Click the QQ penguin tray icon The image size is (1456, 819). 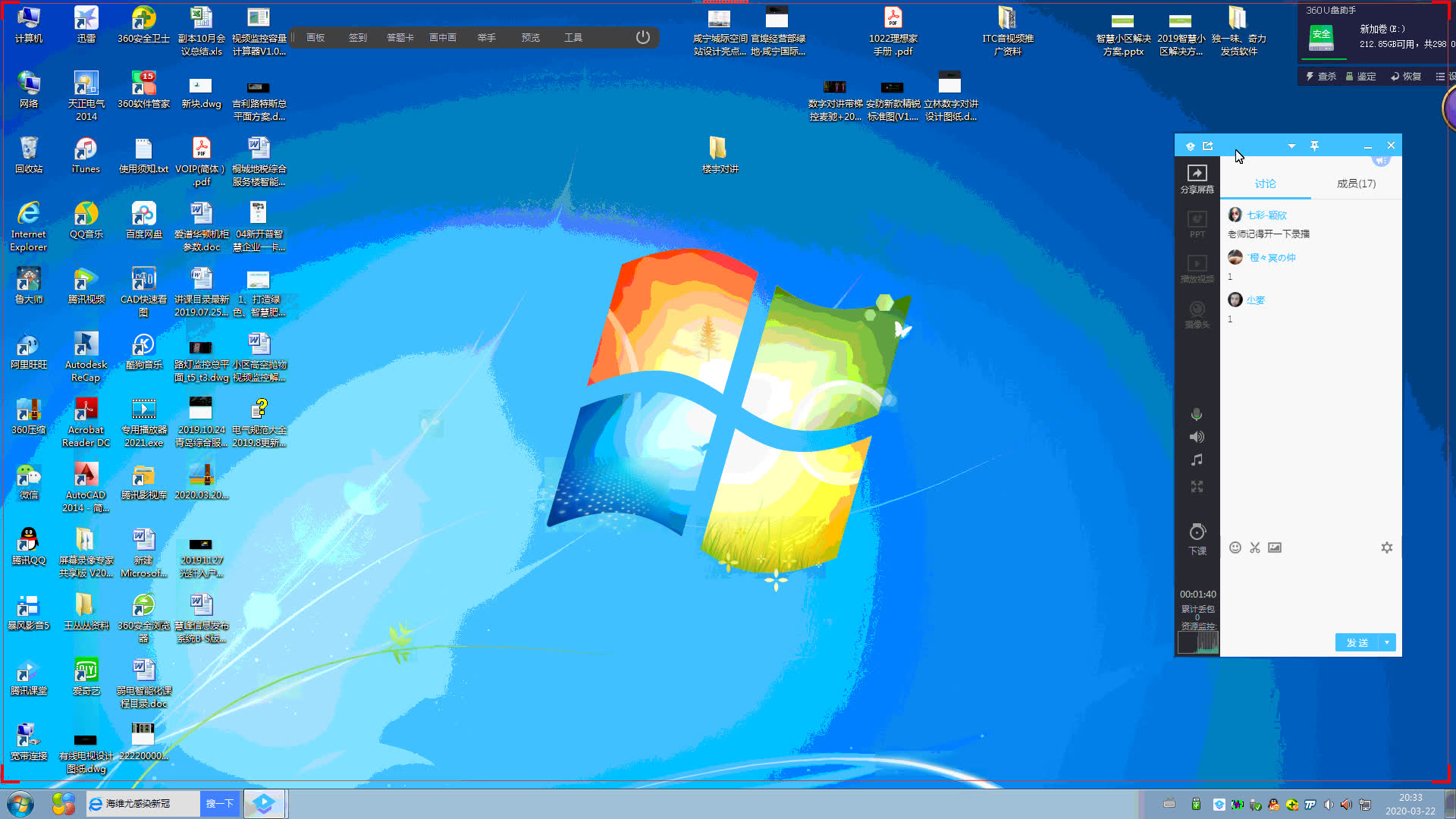1274,805
